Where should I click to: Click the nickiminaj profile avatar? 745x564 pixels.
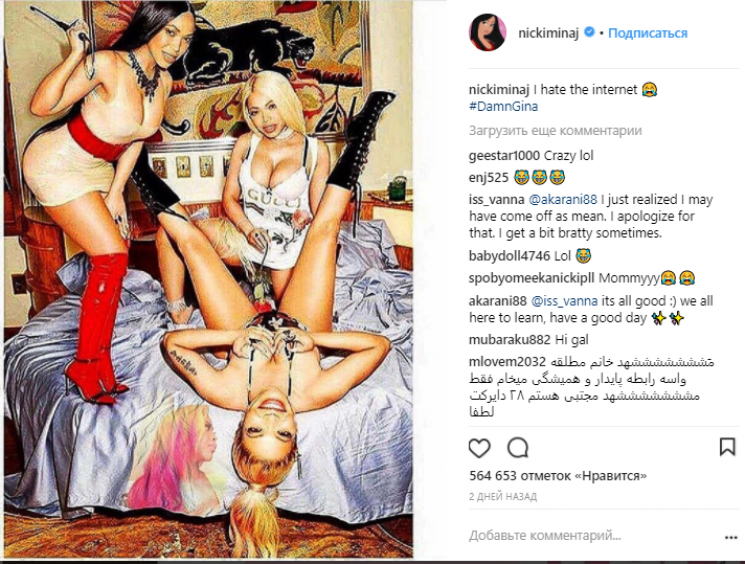pos(487,32)
